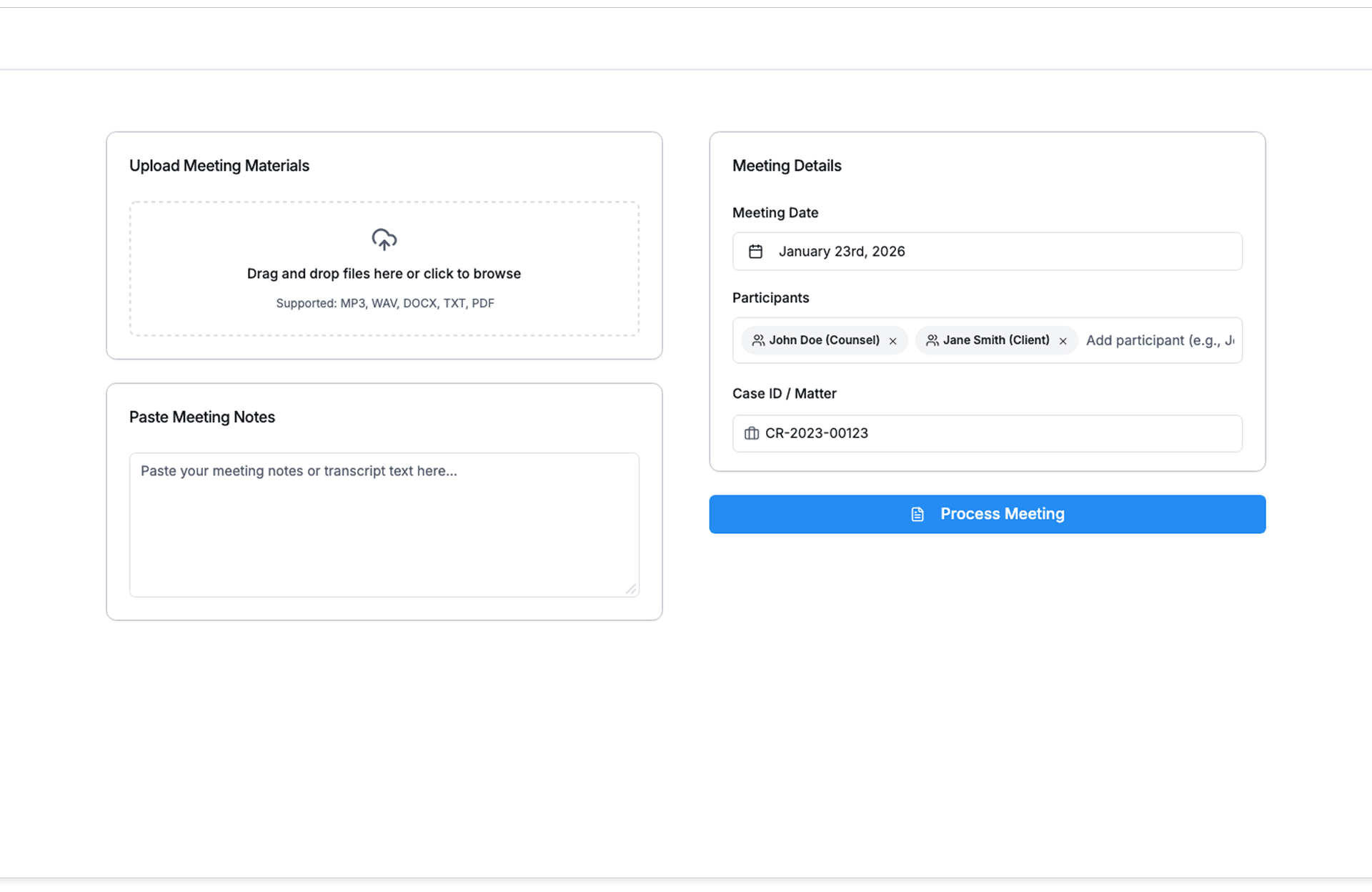Click 'Drag and drop files here' browse text
This screenshot has width=1372, height=892.
[384, 274]
